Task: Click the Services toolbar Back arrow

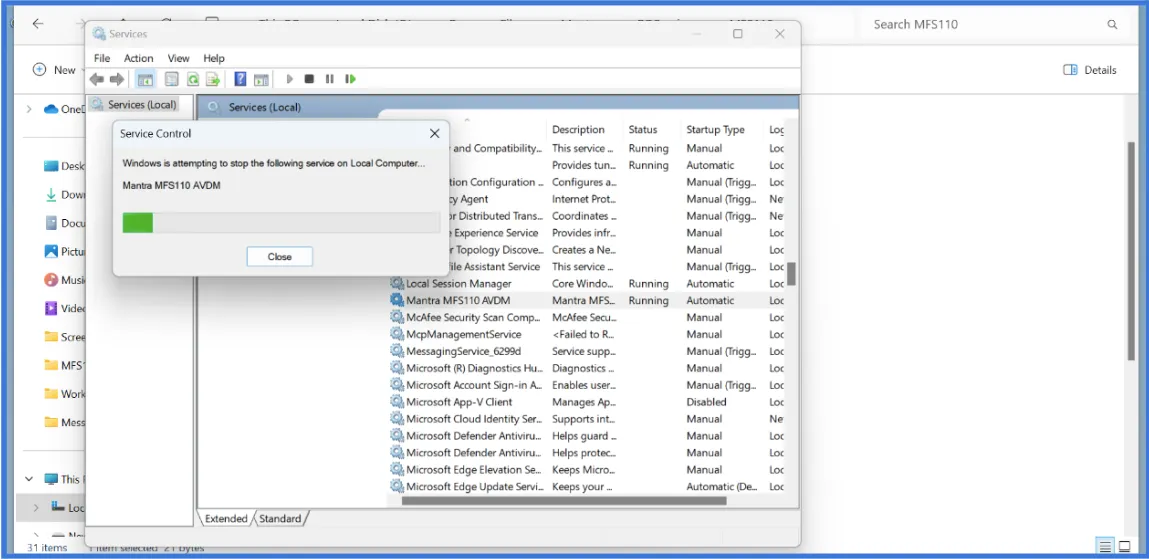Action: [97, 79]
